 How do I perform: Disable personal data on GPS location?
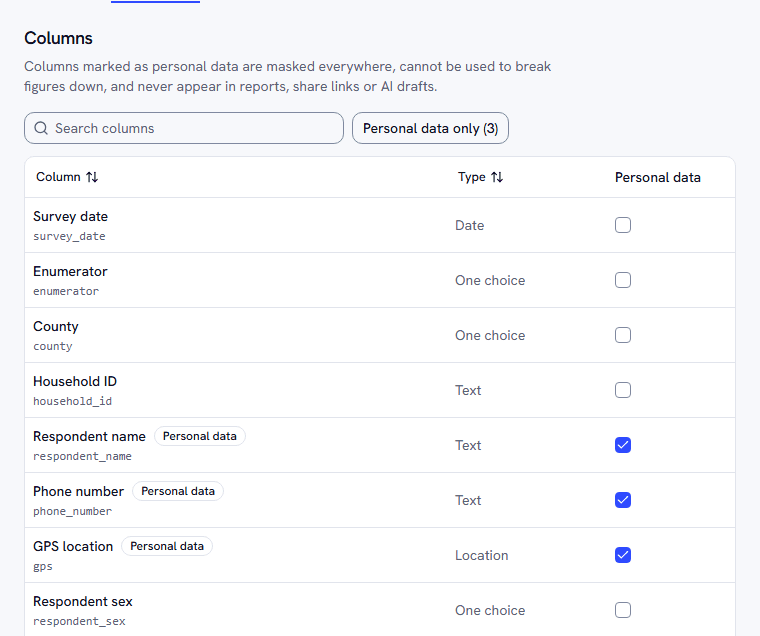(623, 556)
